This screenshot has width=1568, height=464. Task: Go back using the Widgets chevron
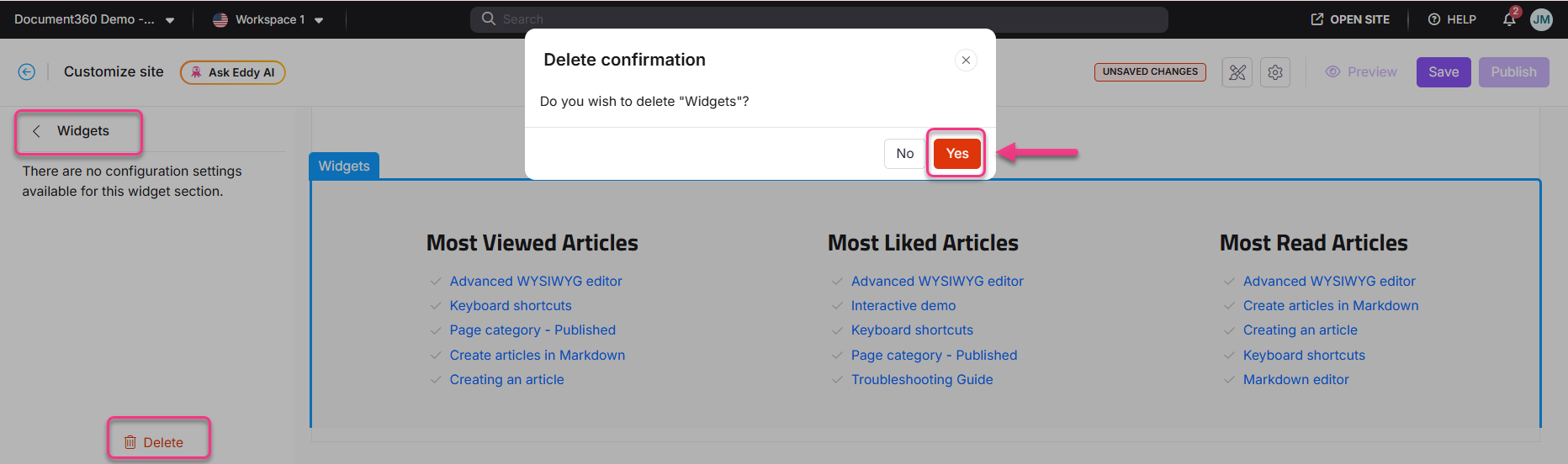tap(36, 131)
